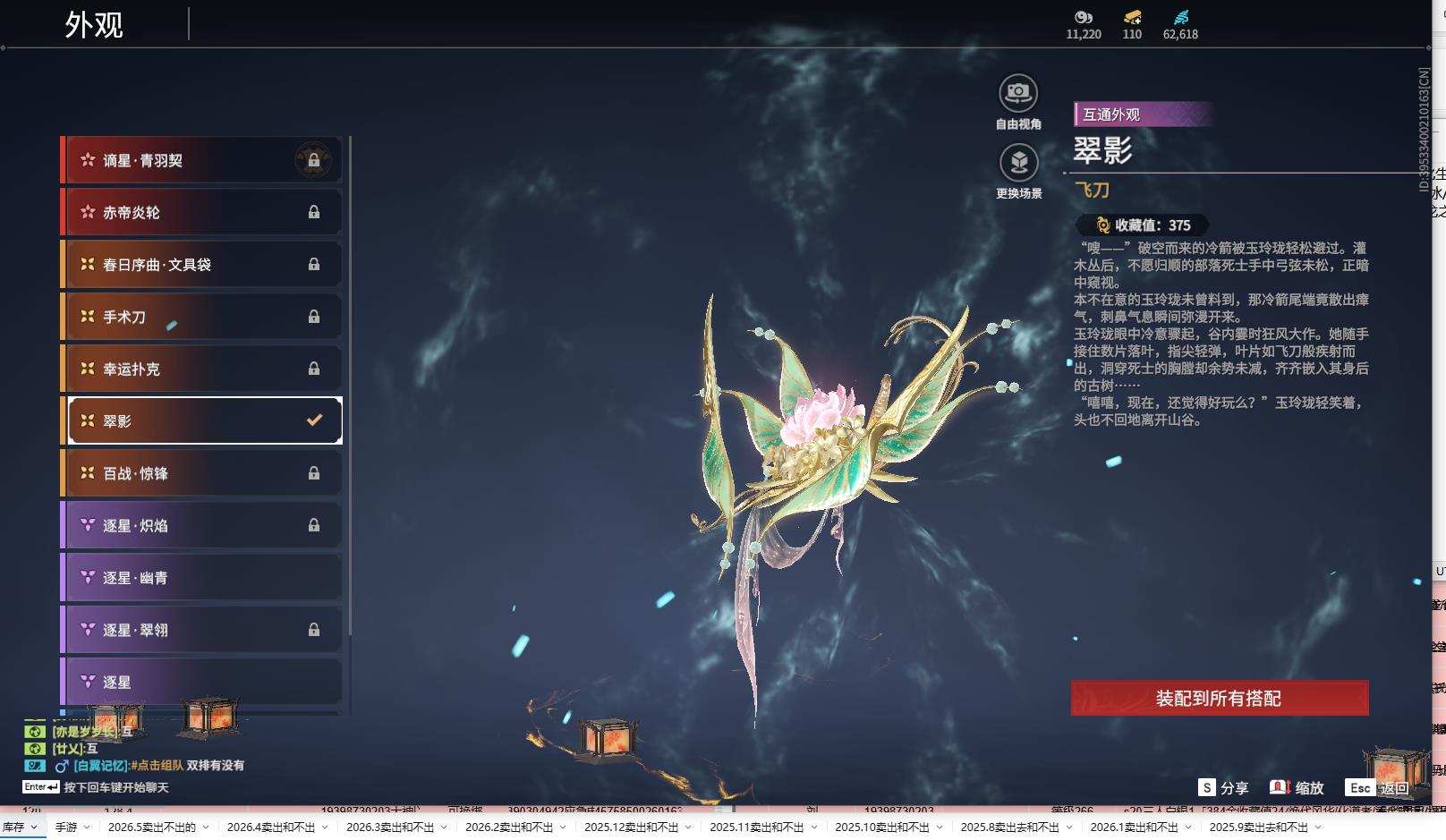1446x840 pixels.
Task: Click the lock icon on 春日序曲·文具袋
Action: (x=314, y=264)
